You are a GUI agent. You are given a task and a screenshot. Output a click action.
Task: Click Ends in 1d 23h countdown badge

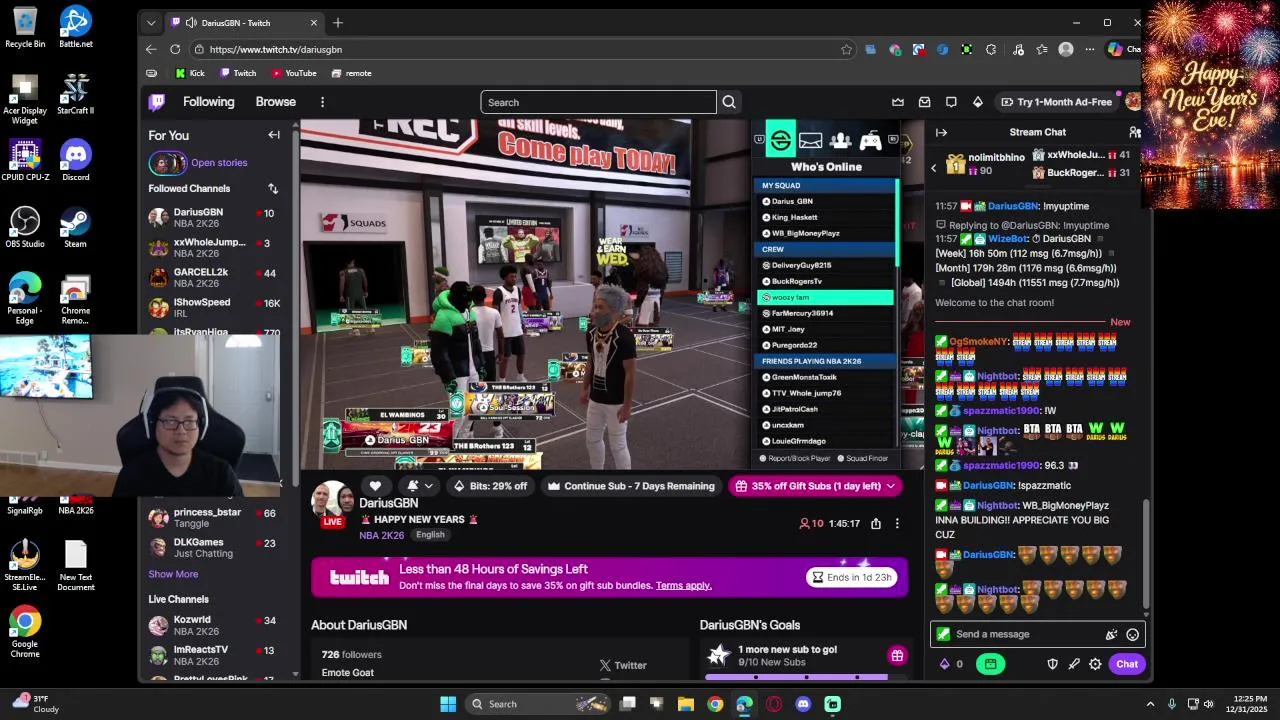(853, 577)
